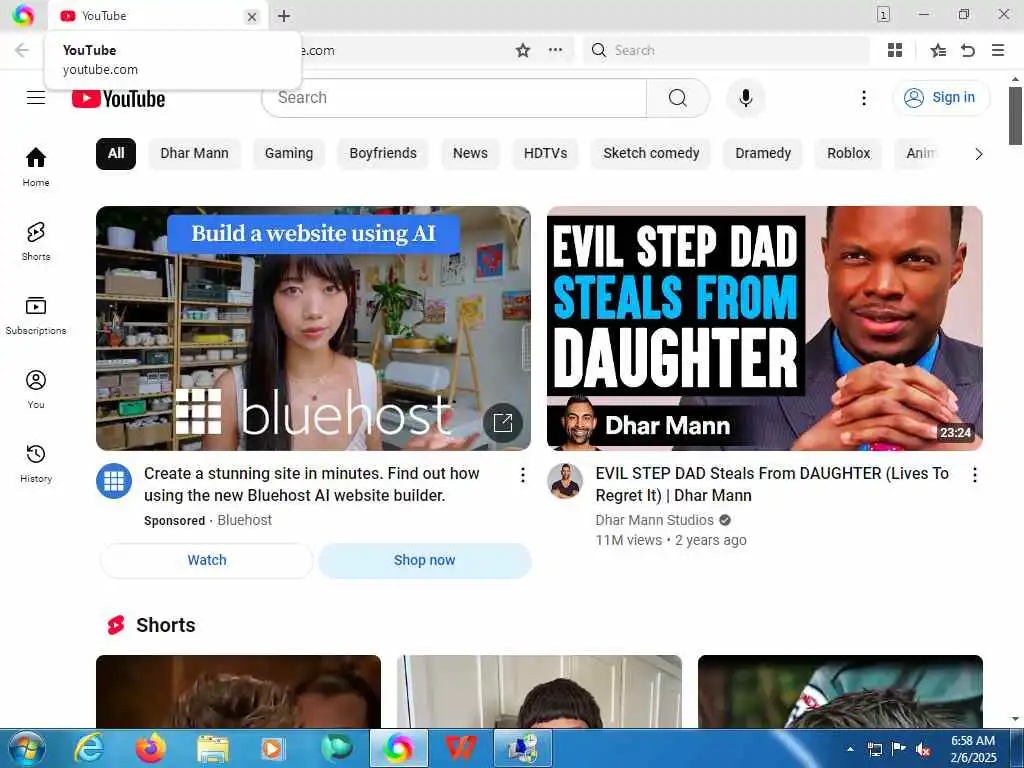
Task: Open History in sidebar
Action: click(x=36, y=464)
